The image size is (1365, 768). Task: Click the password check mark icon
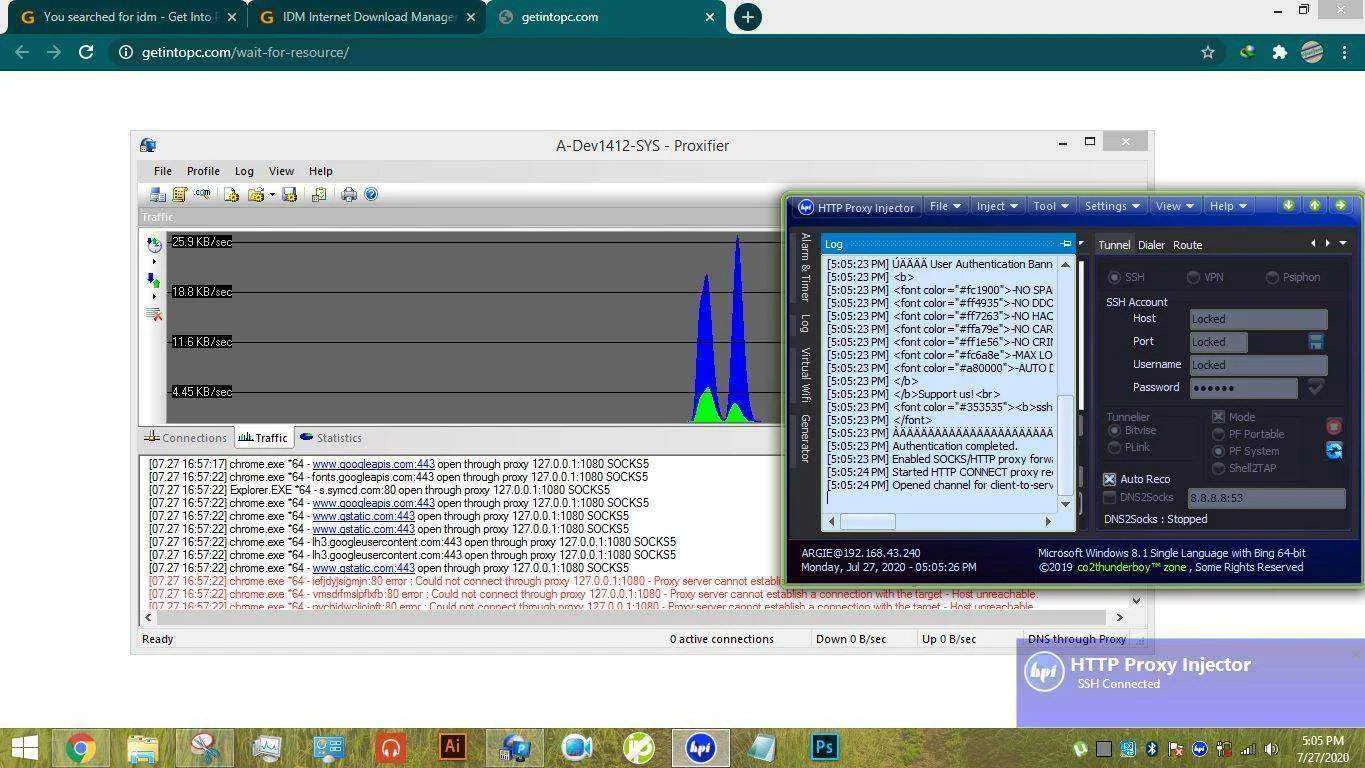click(x=1316, y=387)
